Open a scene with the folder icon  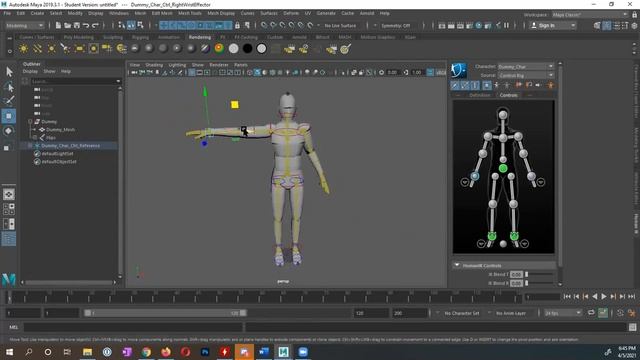(67, 25)
